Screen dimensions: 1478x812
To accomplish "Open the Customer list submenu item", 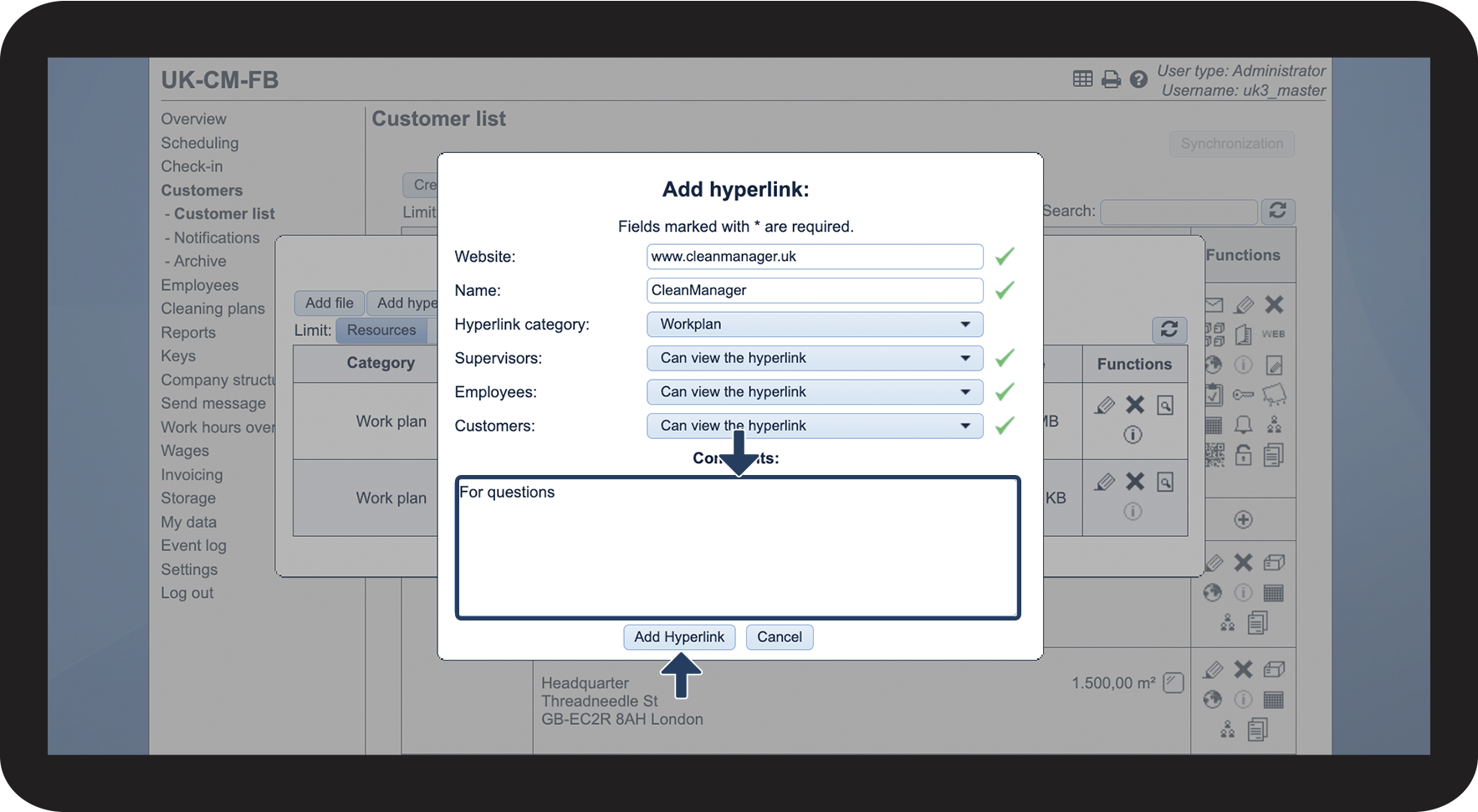I will [224, 214].
